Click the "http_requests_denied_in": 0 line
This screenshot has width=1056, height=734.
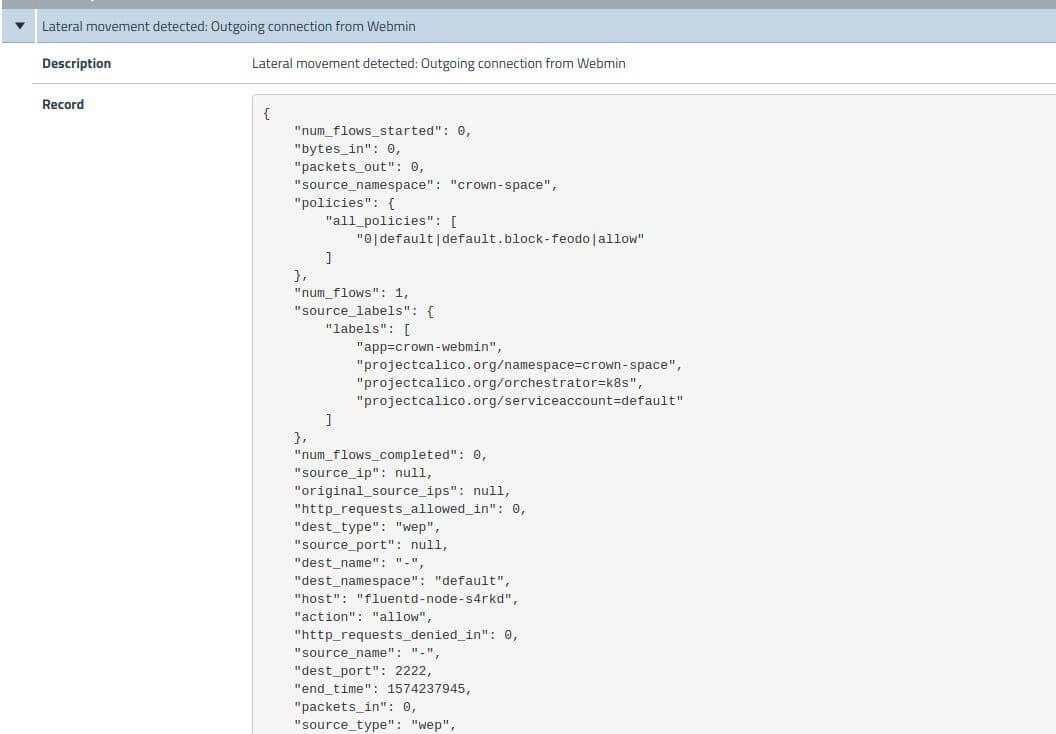[x=406, y=635]
